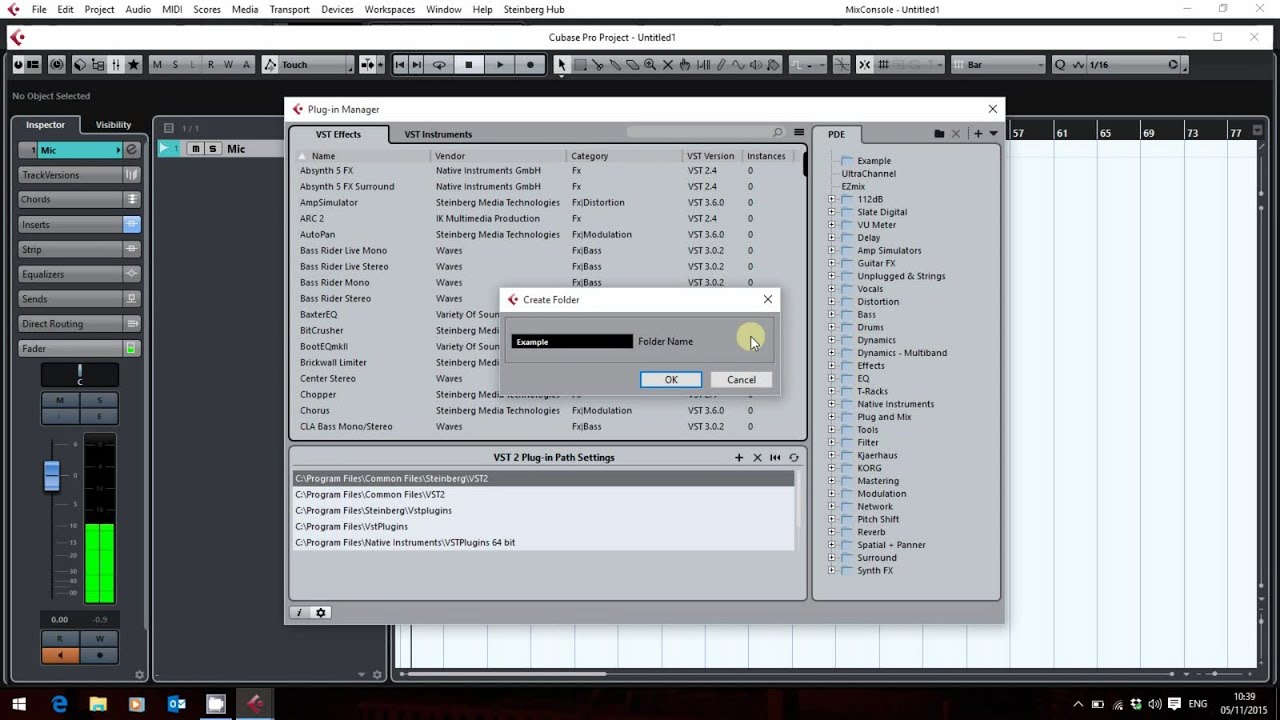1280x720 pixels.
Task: Click the channel fader handle in inspector
Action: 52,475
